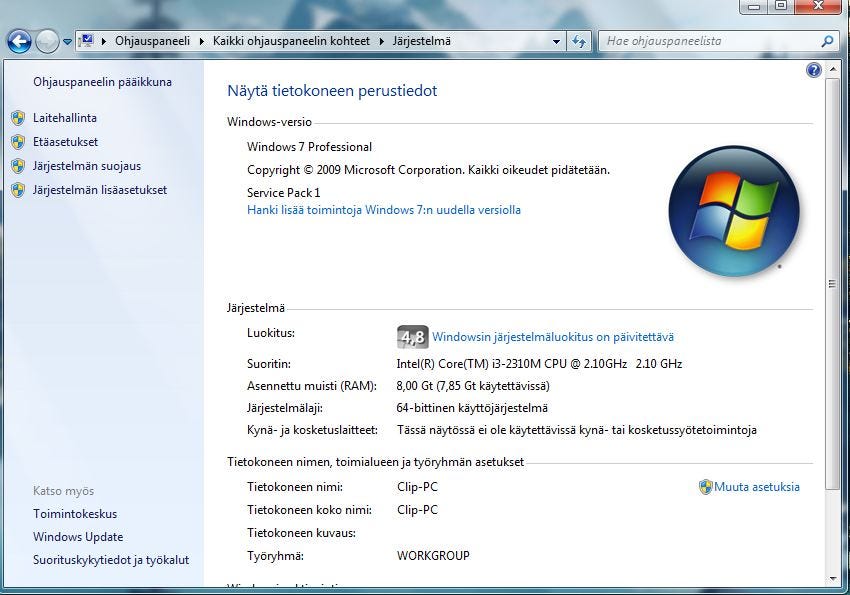Click shield icon beside Laitehallinta
Image resolution: width=850 pixels, height=595 pixels.
tap(18, 118)
